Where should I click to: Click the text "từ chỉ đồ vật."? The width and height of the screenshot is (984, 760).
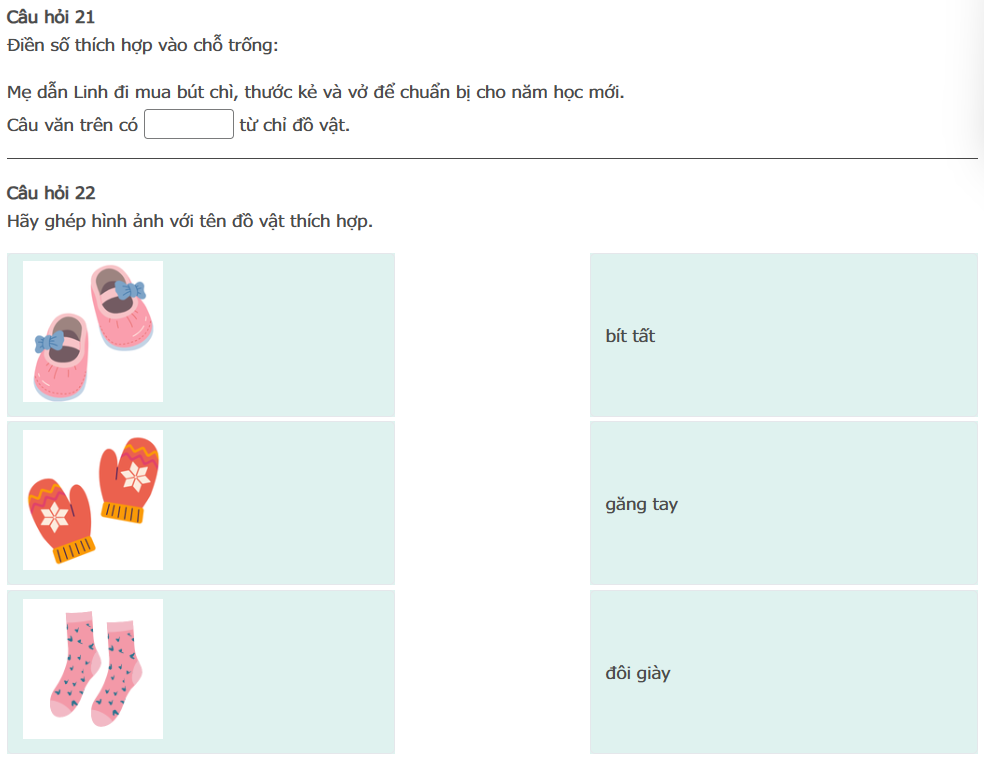(x=295, y=126)
